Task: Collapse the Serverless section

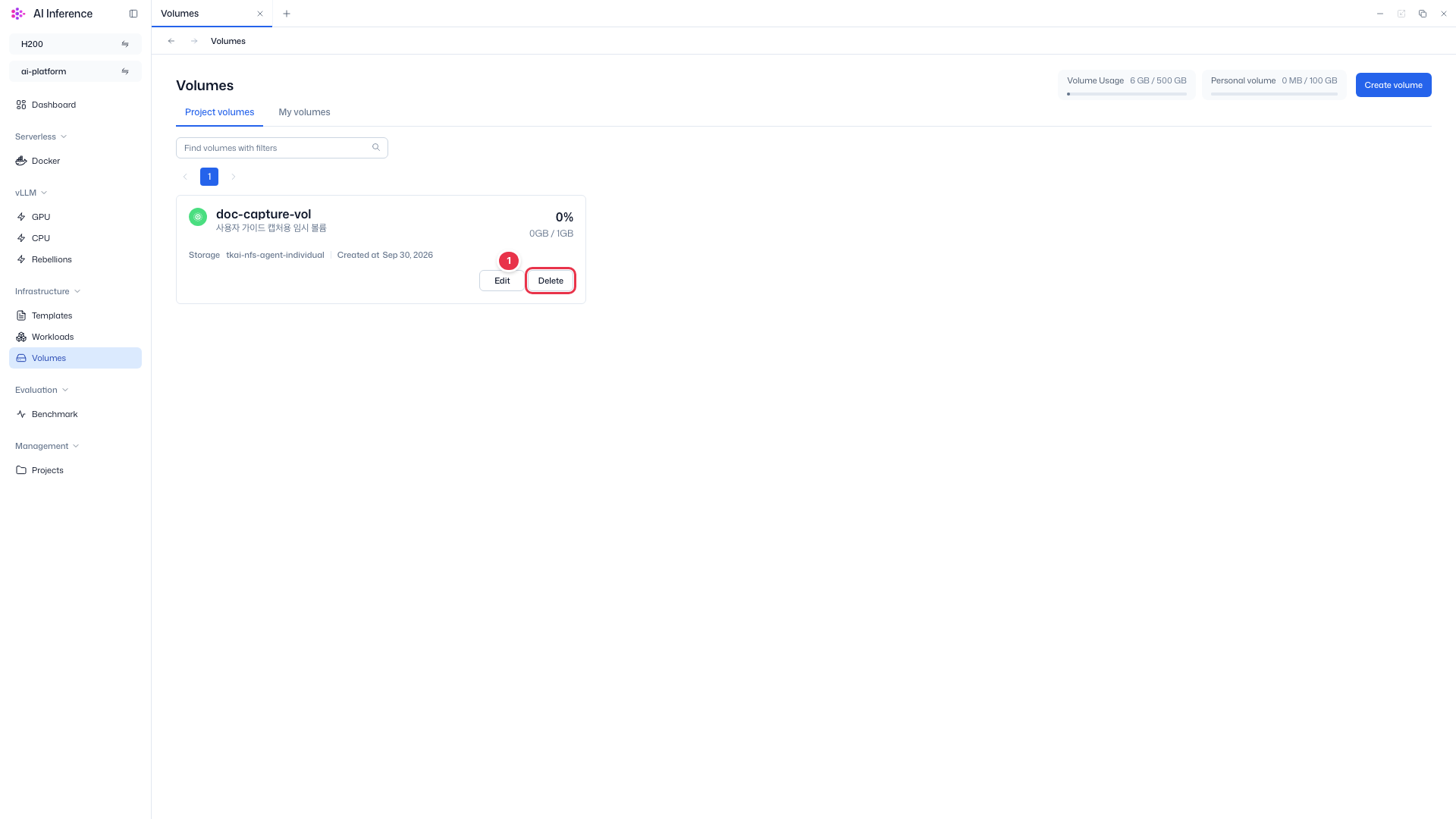Action: 41,136
